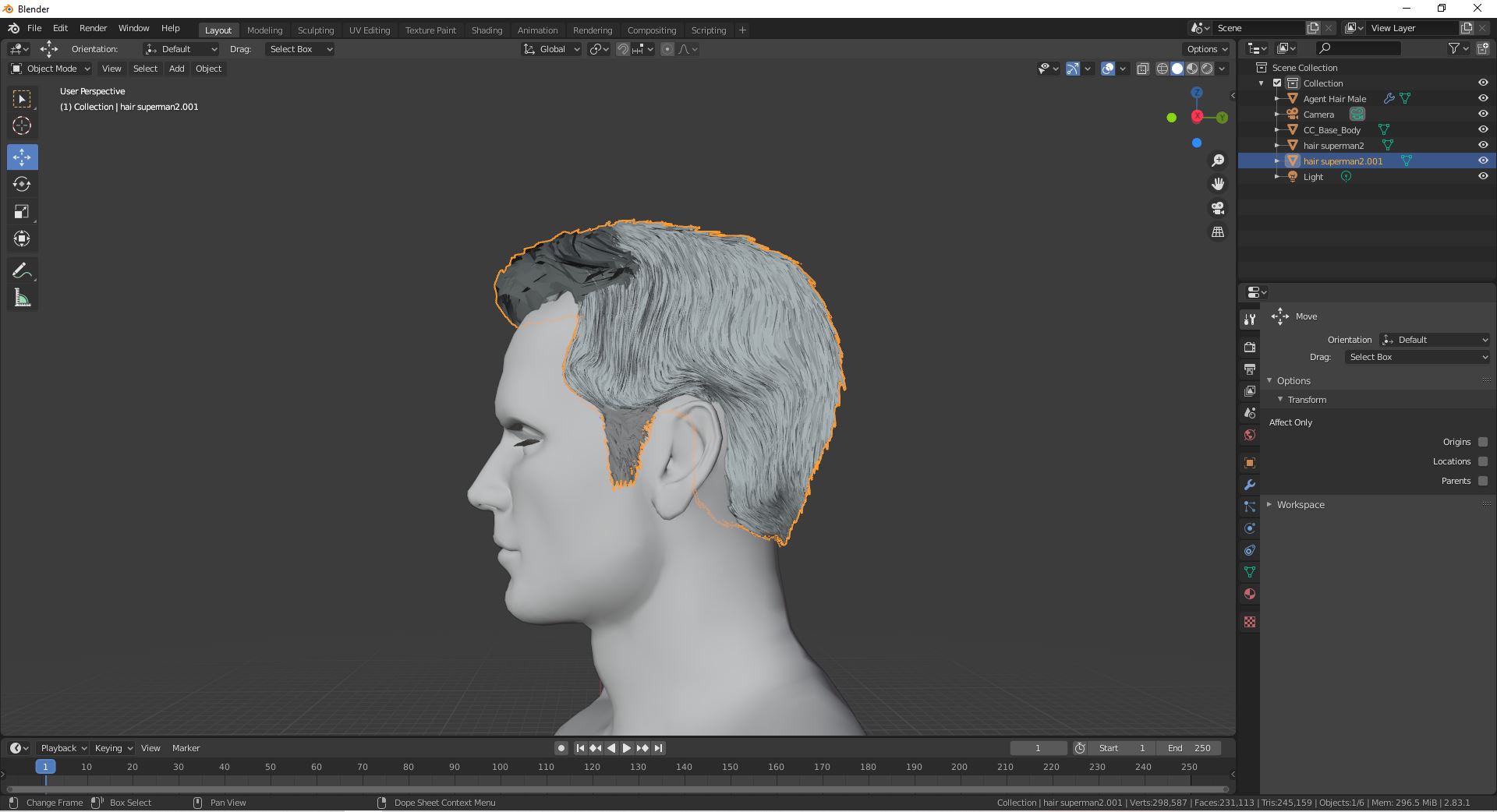Switch to rendered viewport shading
The width and height of the screenshot is (1497, 812).
pyautogui.click(x=1207, y=69)
